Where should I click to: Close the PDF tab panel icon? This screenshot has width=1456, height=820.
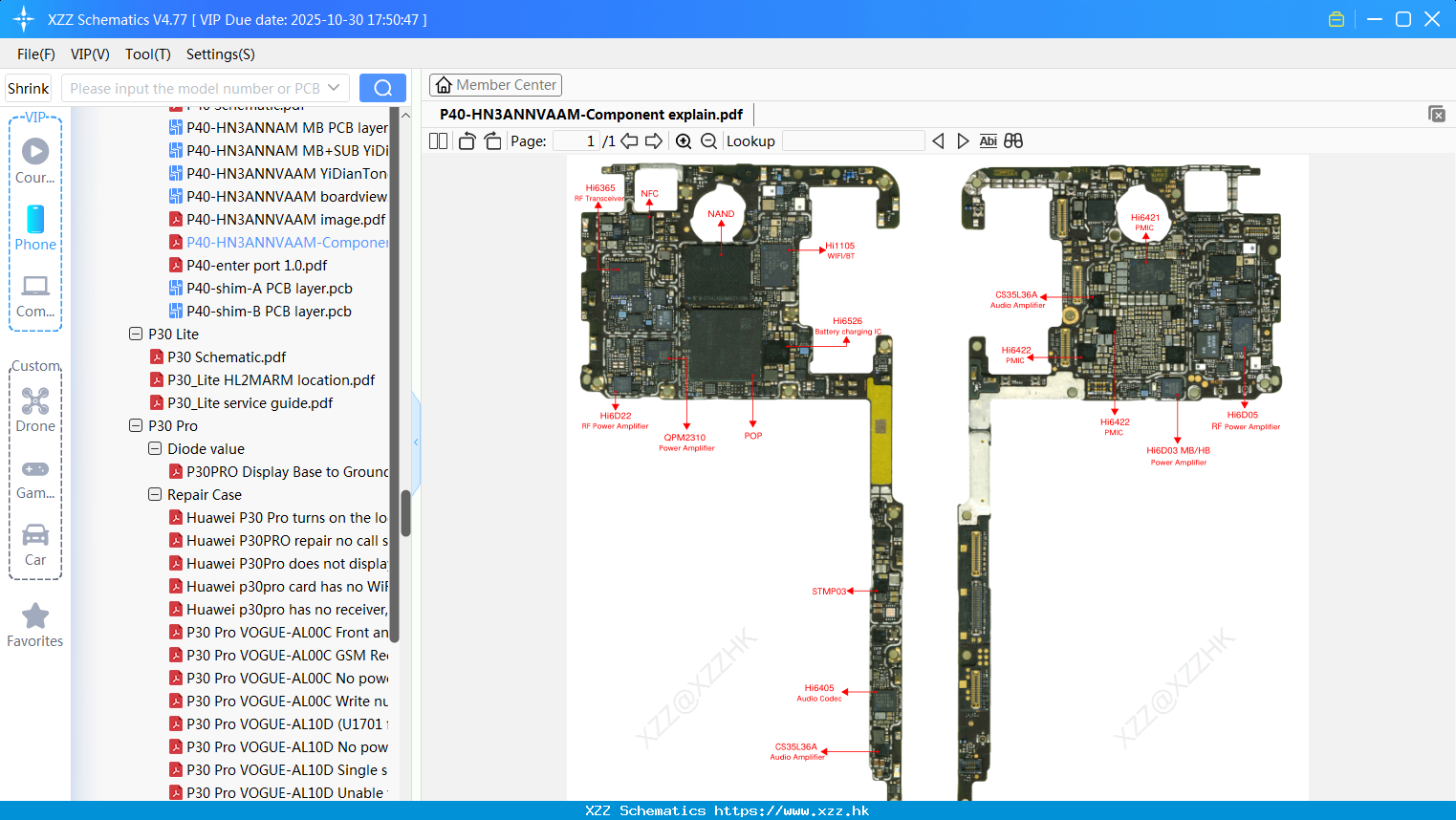coord(1436,114)
